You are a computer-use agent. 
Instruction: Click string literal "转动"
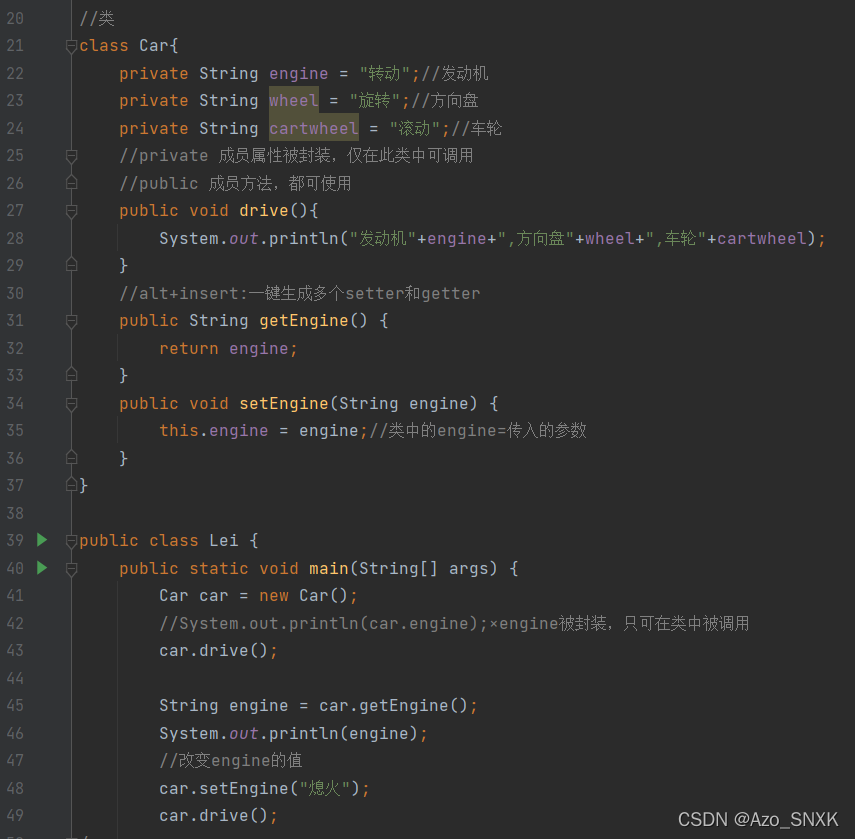(x=384, y=74)
